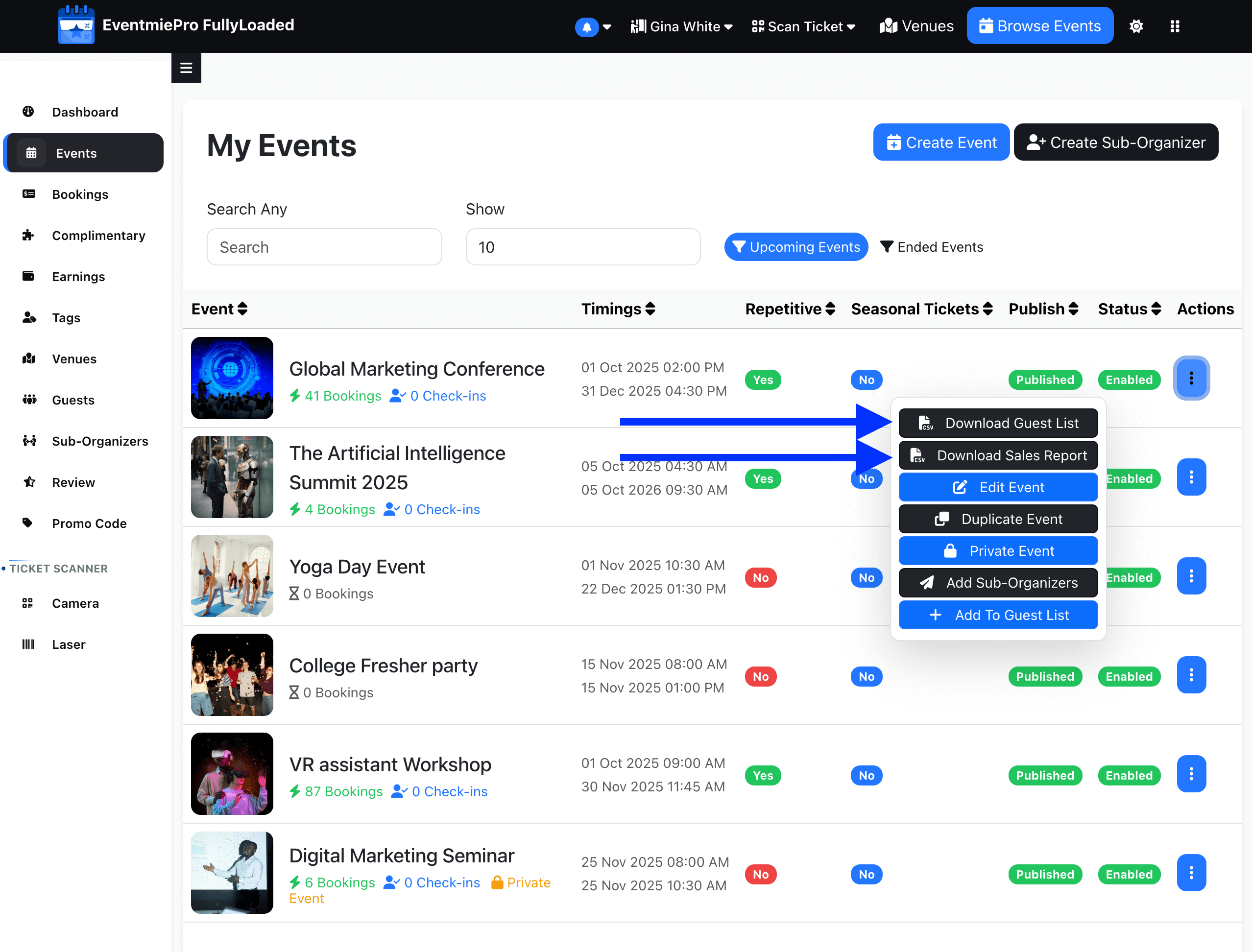Sort by Timings column
The width and height of the screenshot is (1252, 952).
(618, 309)
